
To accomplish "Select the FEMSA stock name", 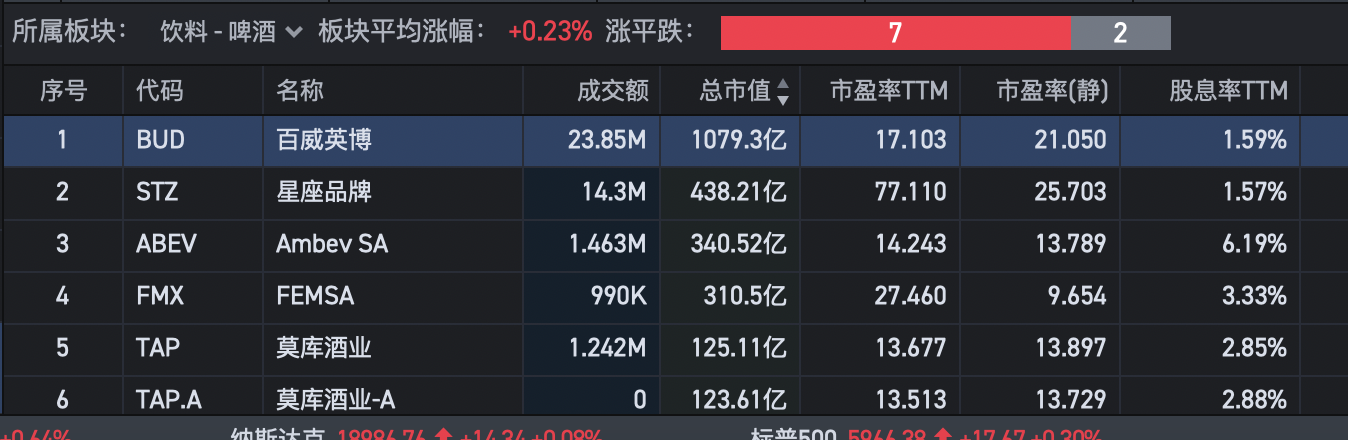I will pos(315,295).
